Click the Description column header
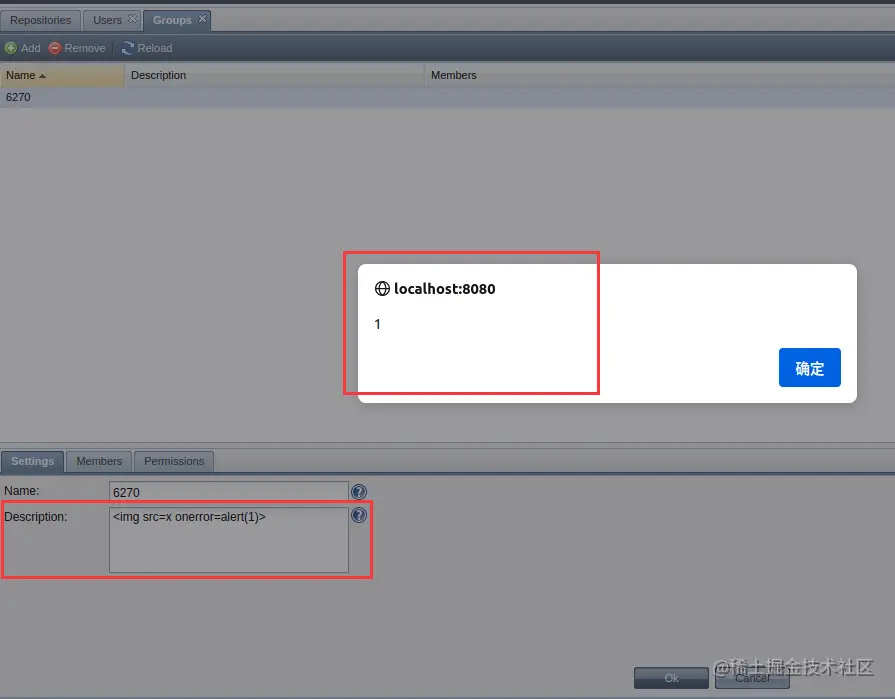This screenshot has height=699, width=895. (275, 75)
